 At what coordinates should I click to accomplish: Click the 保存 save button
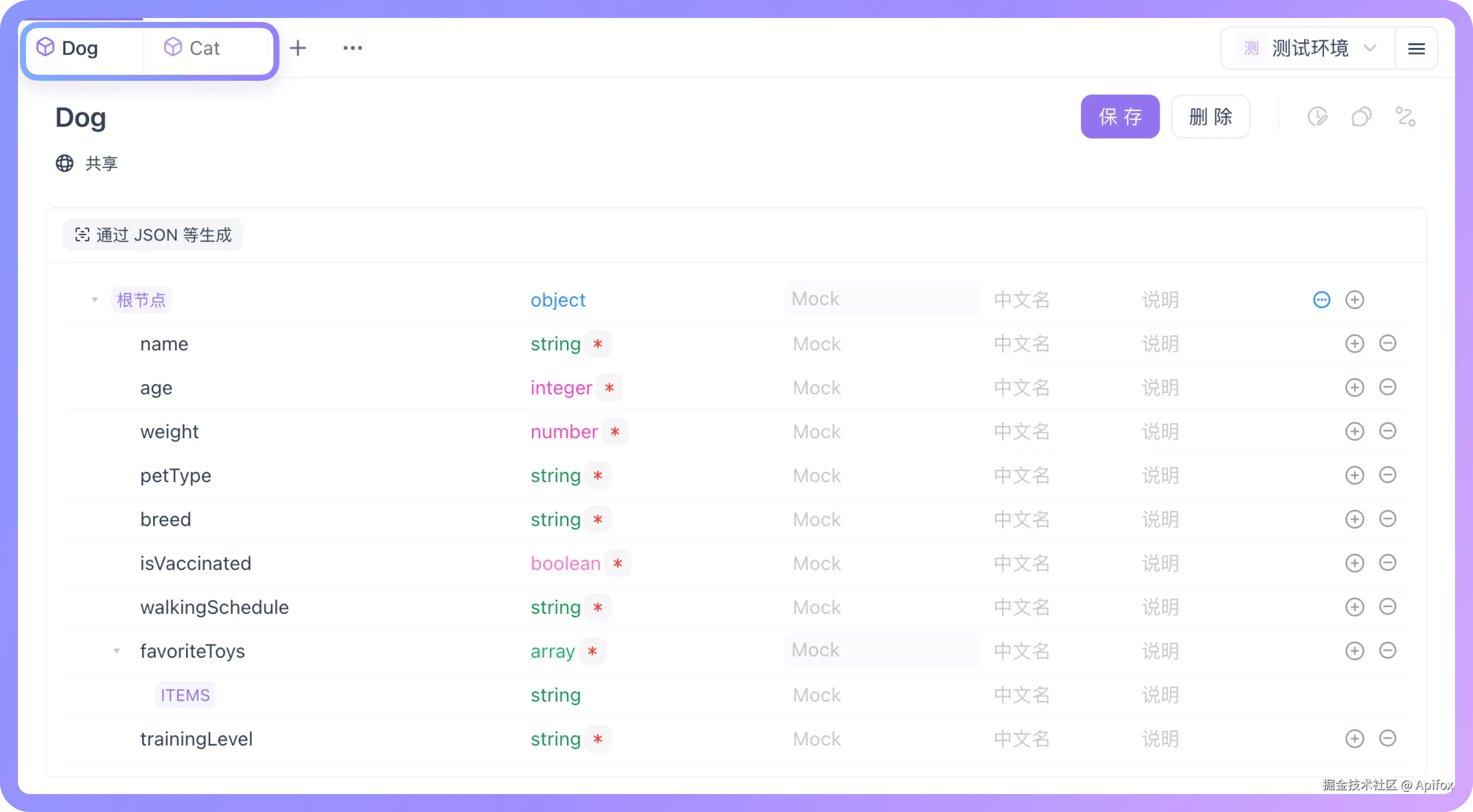click(1120, 117)
